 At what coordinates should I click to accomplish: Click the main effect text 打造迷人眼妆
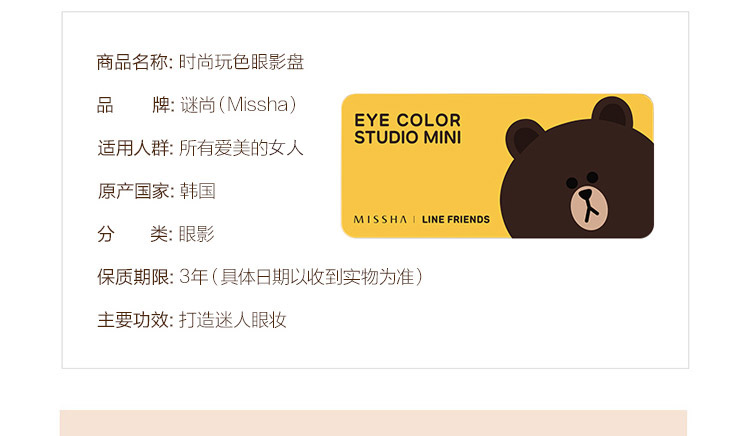pyautogui.click(x=232, y=320)
